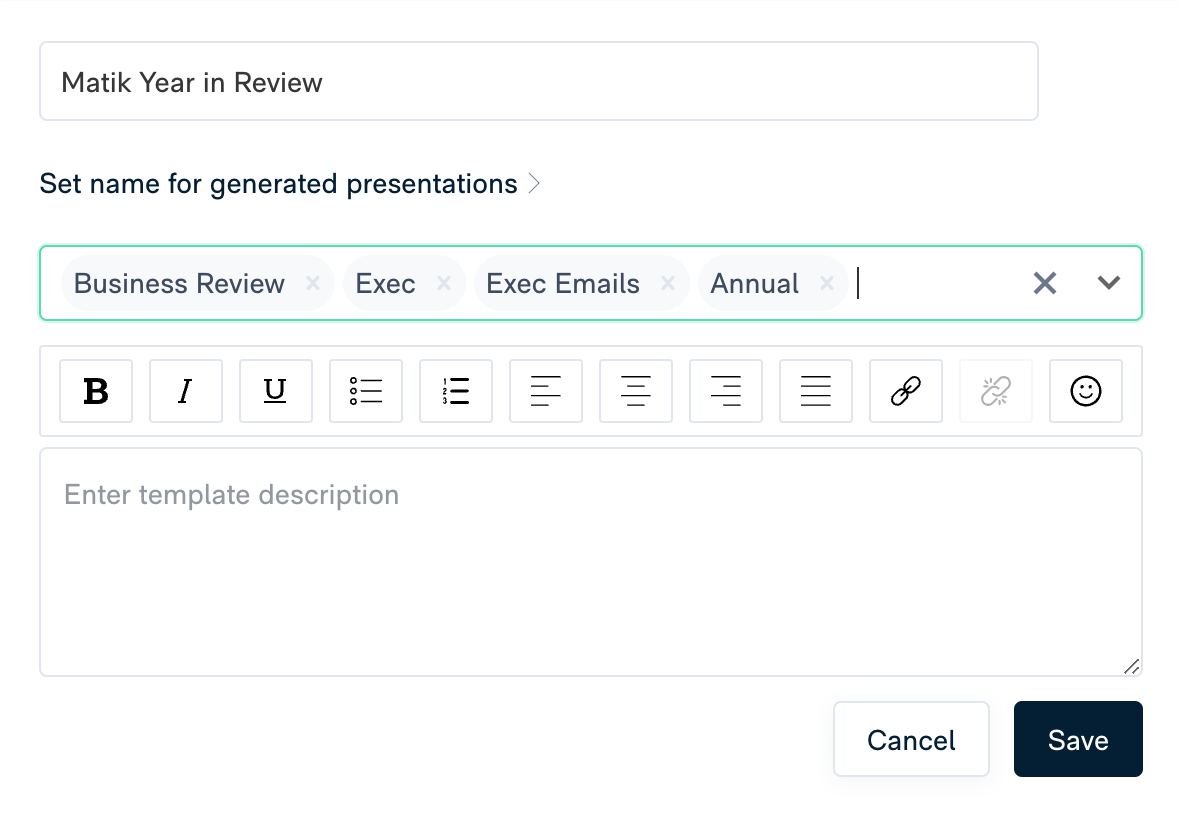Align text to the right
Screen dimensions: 1180x814
726,391
